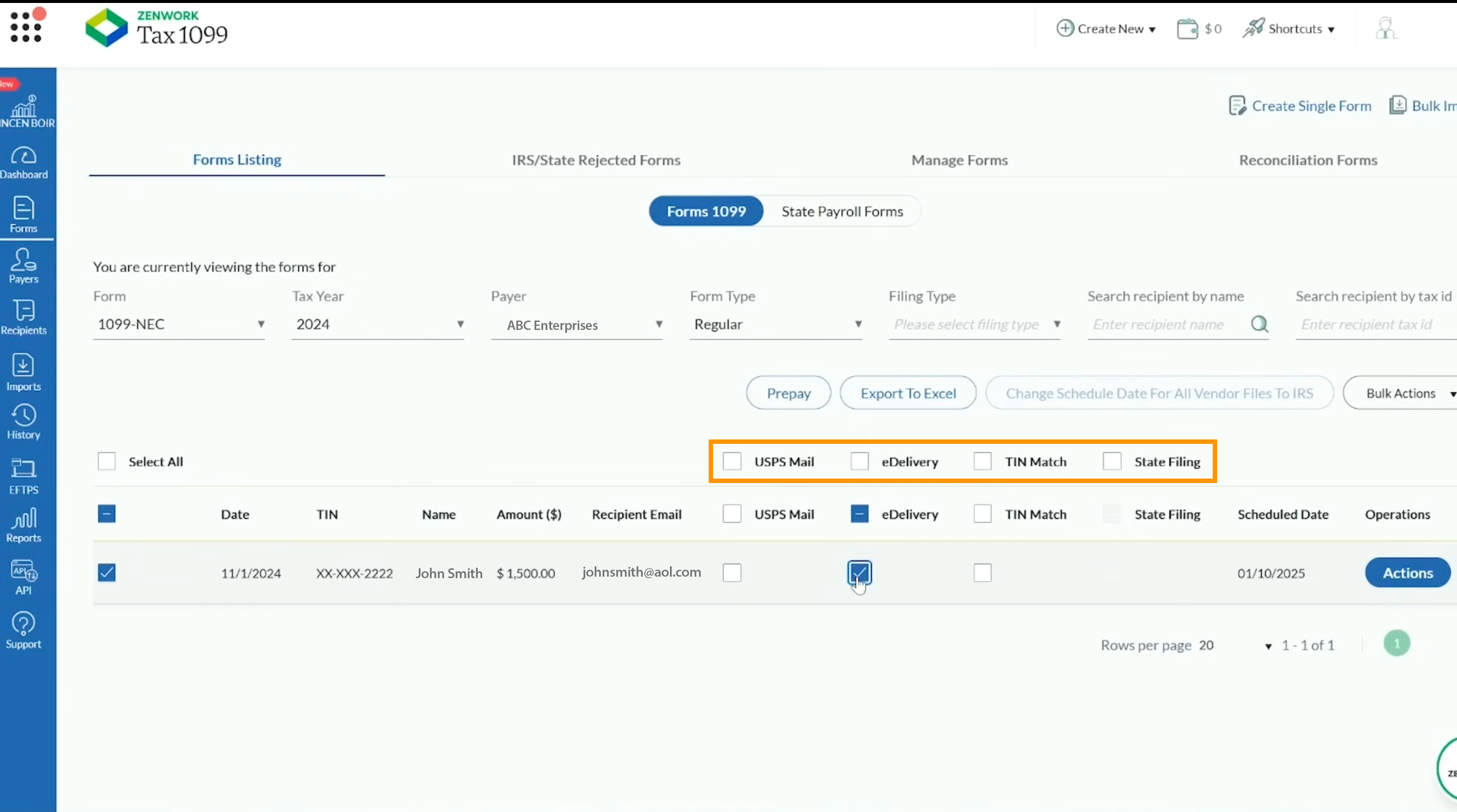Check top-row USPS Mail filter checkbox

tap(732, 461)
